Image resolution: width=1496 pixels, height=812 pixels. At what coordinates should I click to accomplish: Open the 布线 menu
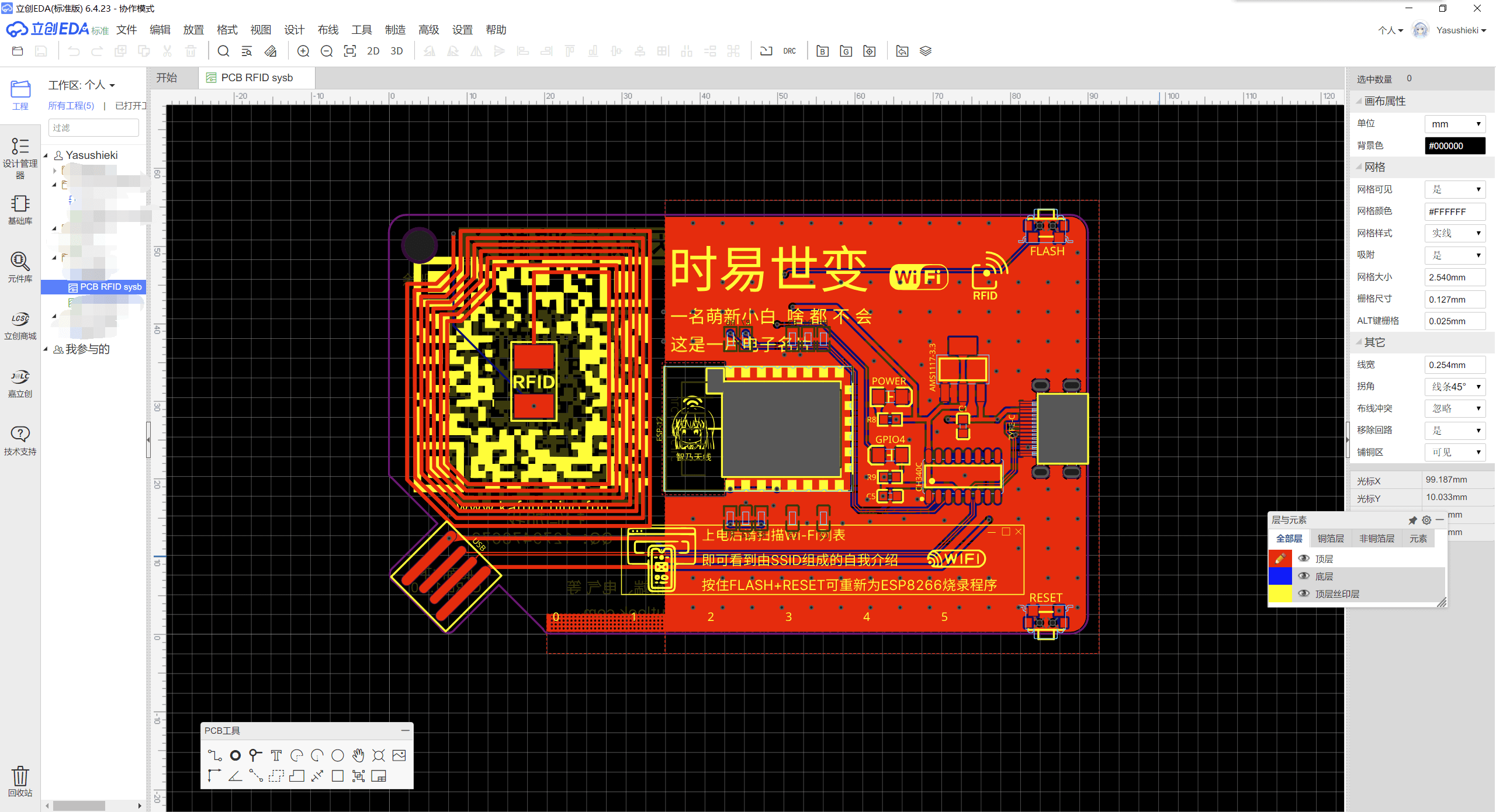(x=328, y=30)
